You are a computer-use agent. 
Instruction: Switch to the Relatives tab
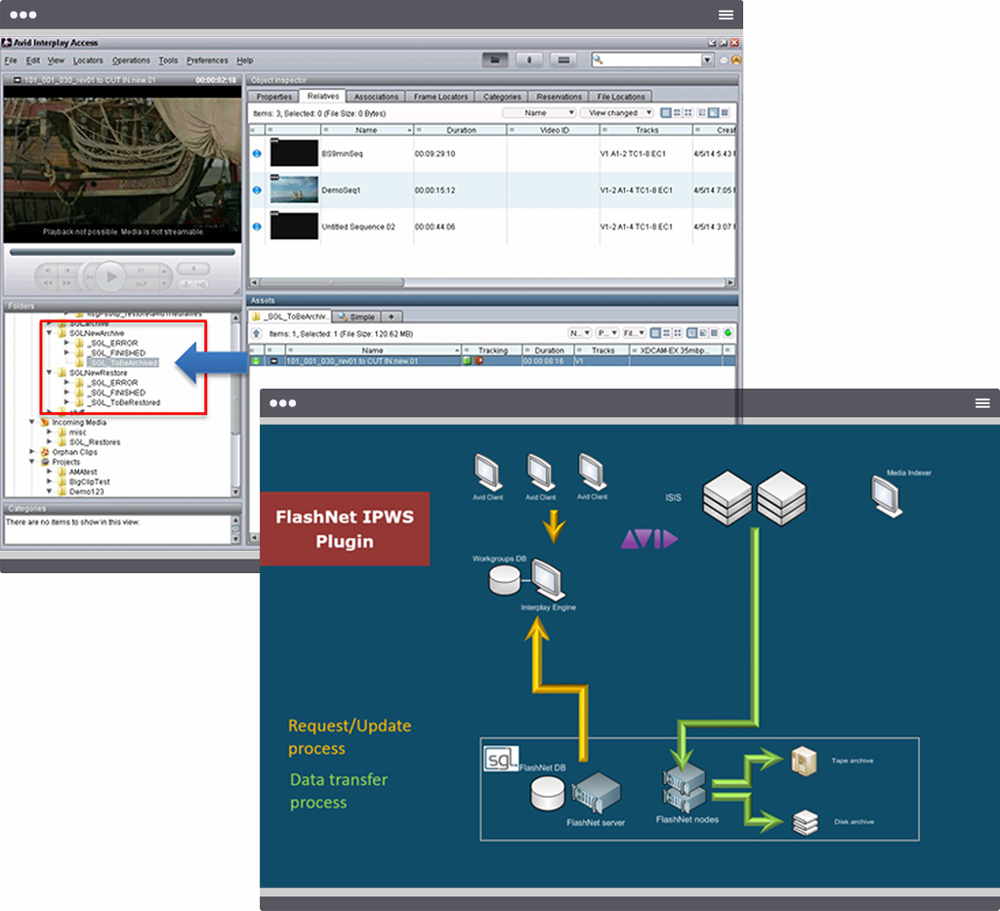[x=323, y=96]
